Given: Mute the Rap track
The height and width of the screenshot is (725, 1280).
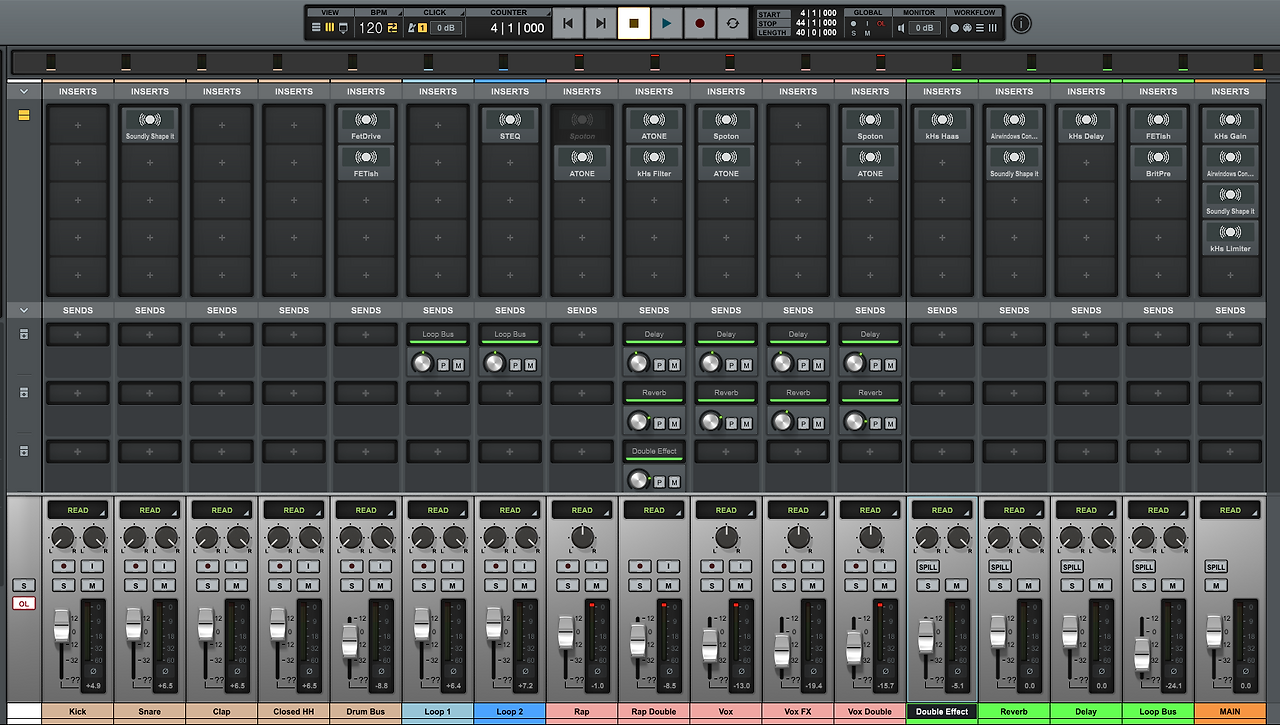Looking at the screenshot, I should tap(596, 585).
